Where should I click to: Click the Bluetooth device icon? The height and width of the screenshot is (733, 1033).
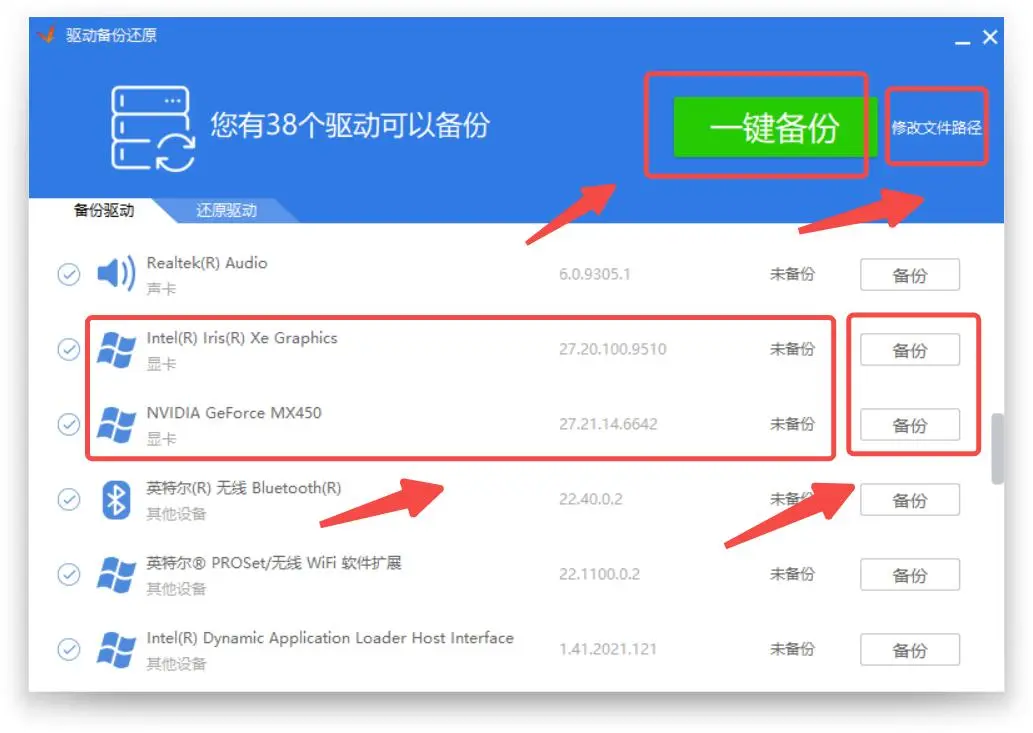[x=116, y=500]
